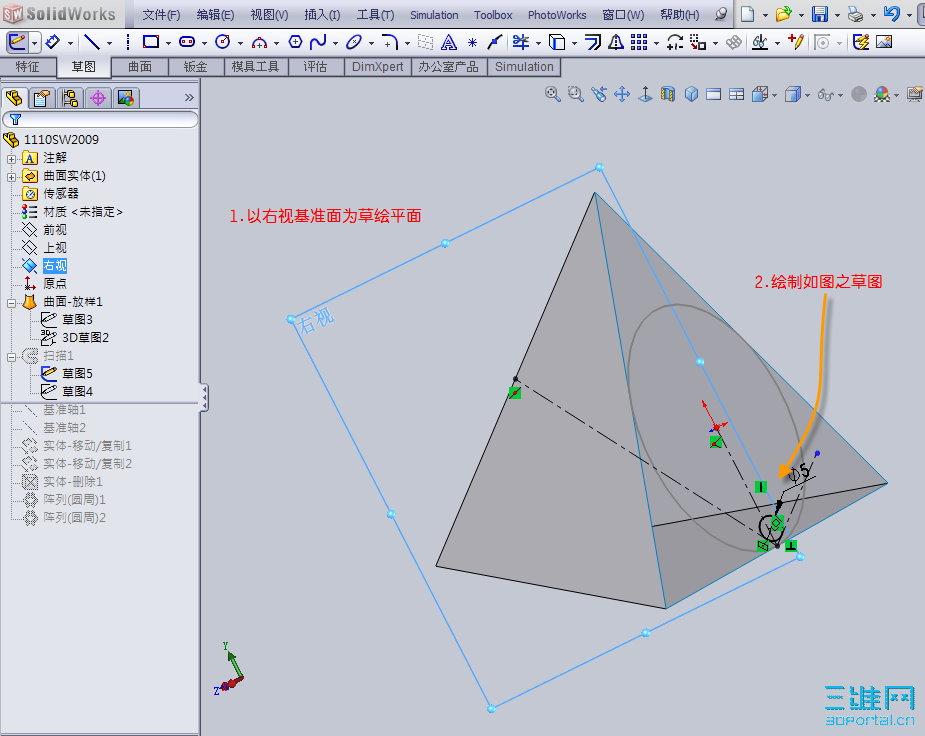Switch to the 特征 tab
The width and height of the screenshot is (925, 736).
[x=28, y=67]
